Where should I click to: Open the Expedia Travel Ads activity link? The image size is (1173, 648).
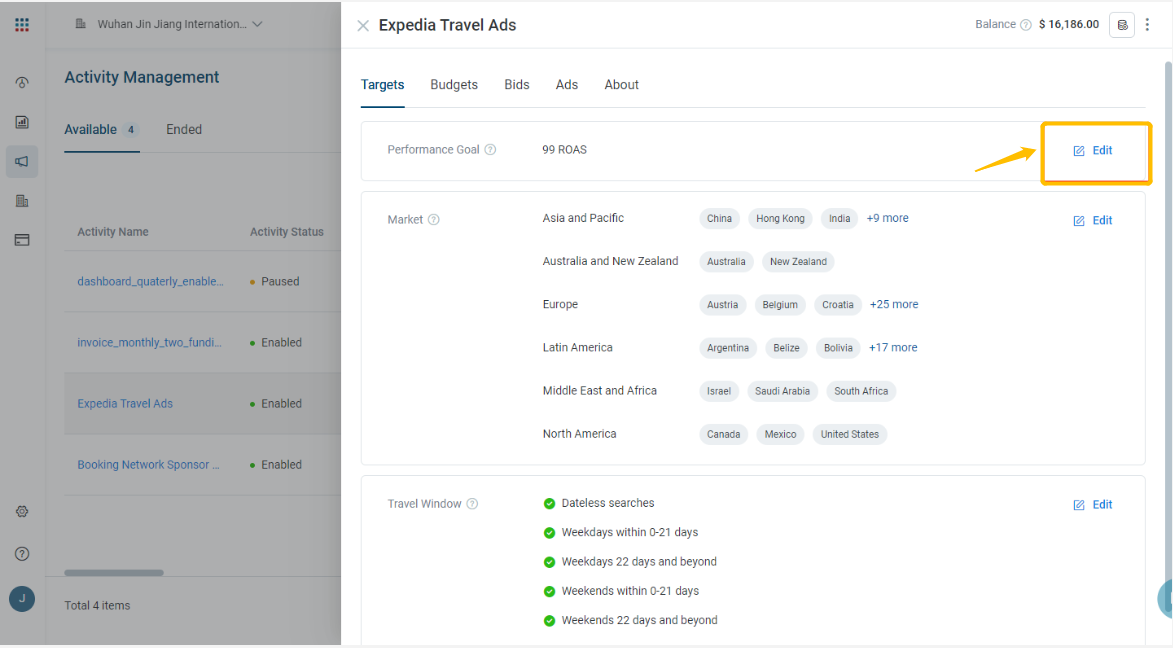click(125, 403)
